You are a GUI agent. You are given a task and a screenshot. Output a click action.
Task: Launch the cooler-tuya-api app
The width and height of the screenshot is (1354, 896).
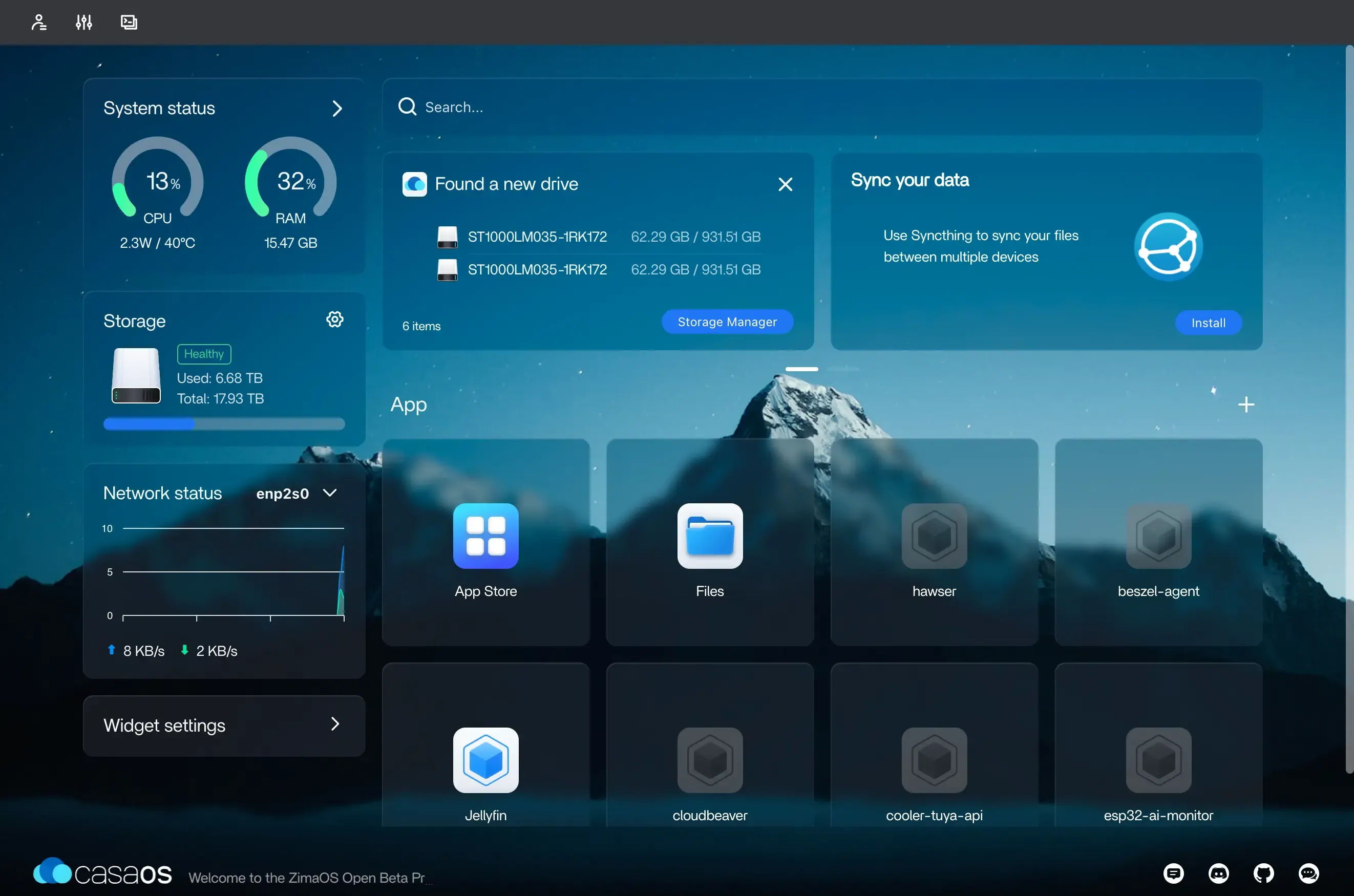click(x=935, y=760)
